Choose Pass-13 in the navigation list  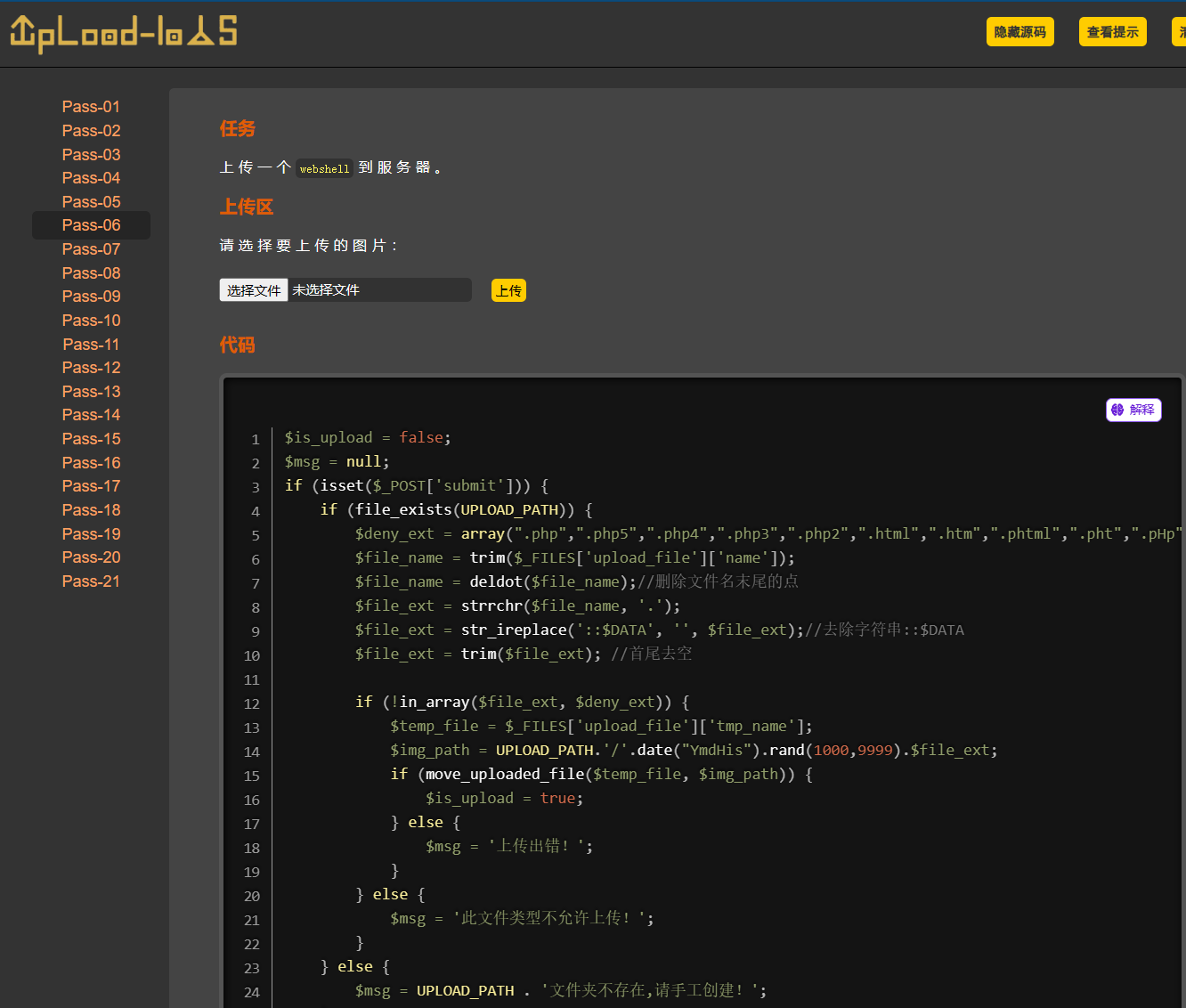(91, 392)
